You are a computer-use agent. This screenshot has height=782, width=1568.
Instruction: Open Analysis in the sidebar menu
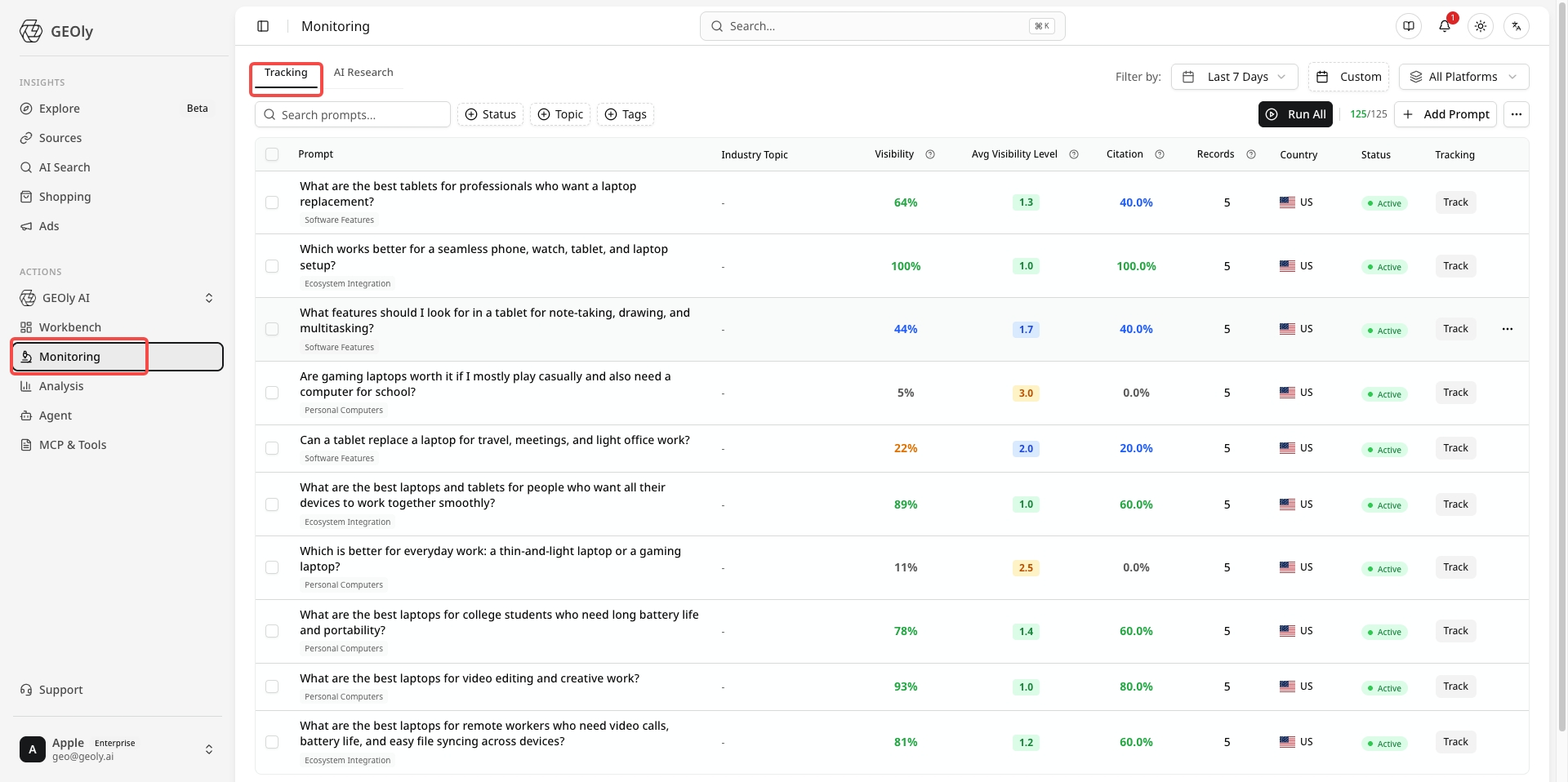pyautogui.click(x=61, y=386)
